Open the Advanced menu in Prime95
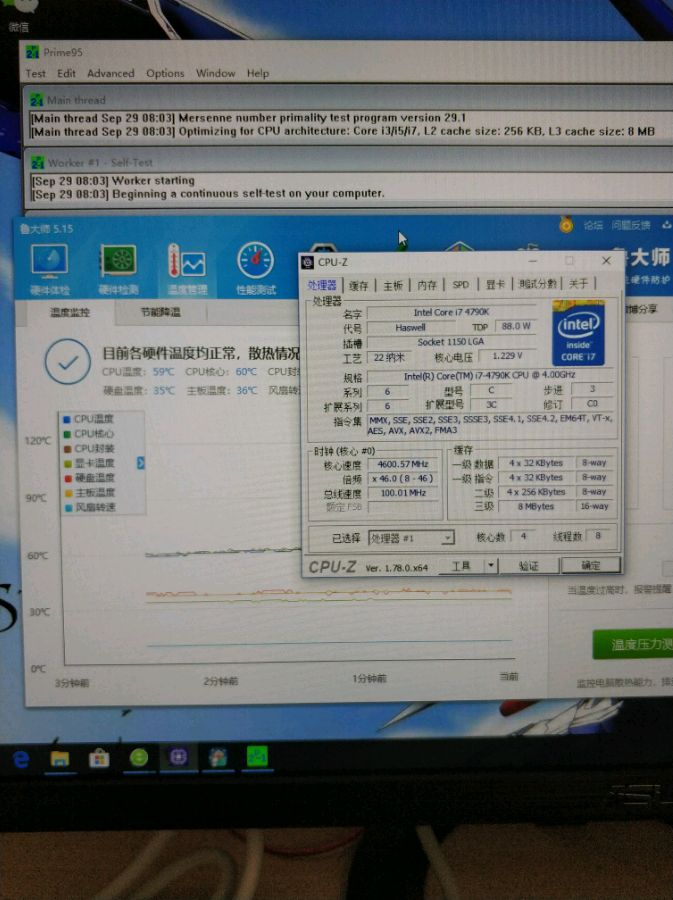 (x=111, y=73)
